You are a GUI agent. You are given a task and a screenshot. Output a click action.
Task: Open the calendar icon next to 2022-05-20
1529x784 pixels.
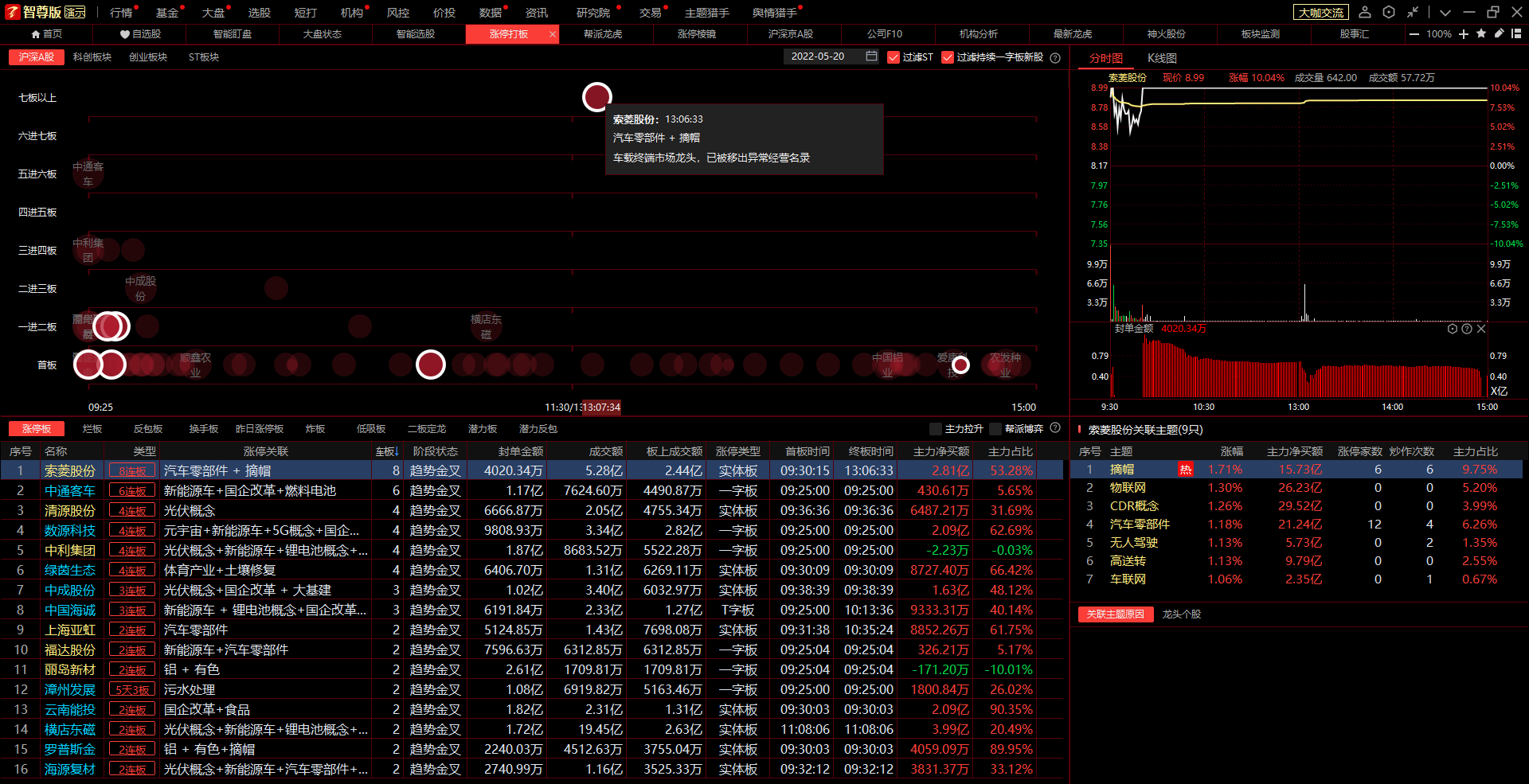pyautogui.click(x=871, y=57)
